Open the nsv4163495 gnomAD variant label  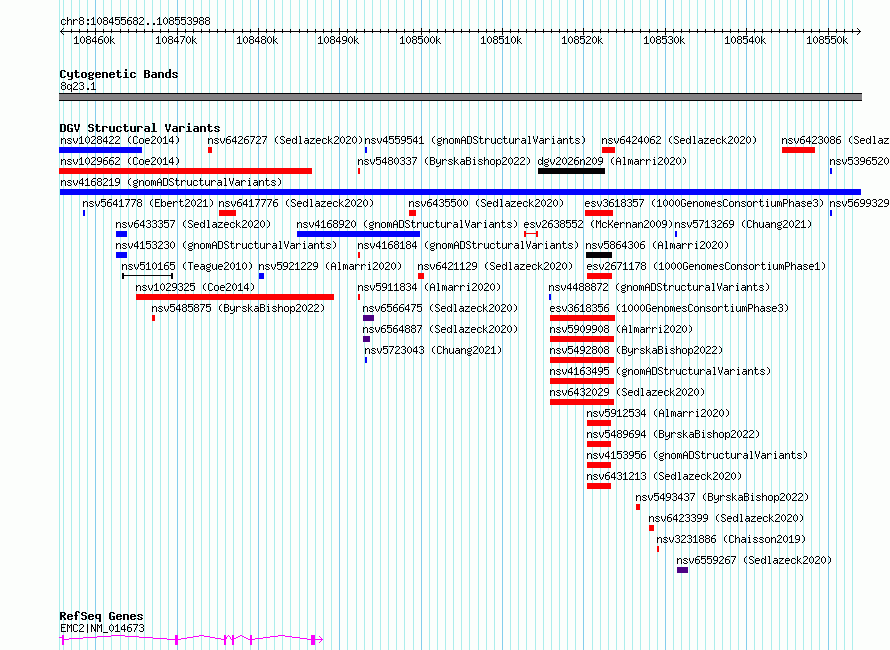pyautogui.click(x=660, y=371)
